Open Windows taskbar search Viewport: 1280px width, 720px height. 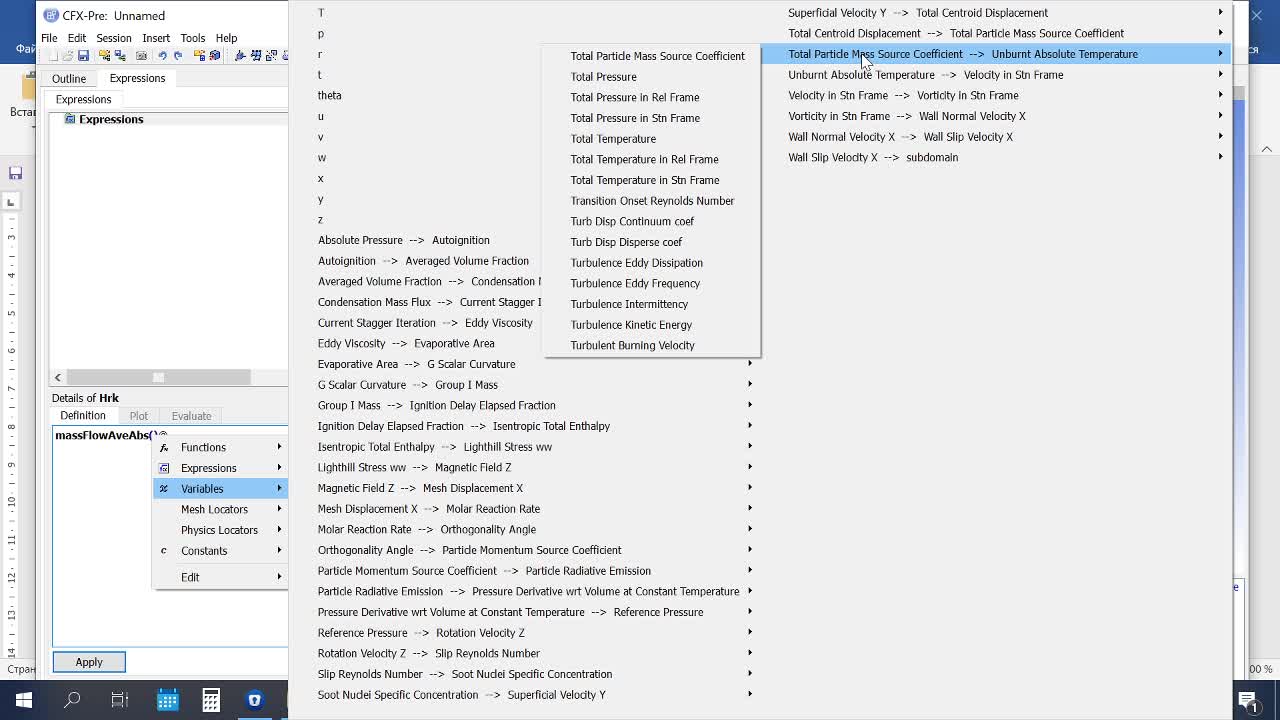point(72,700)
